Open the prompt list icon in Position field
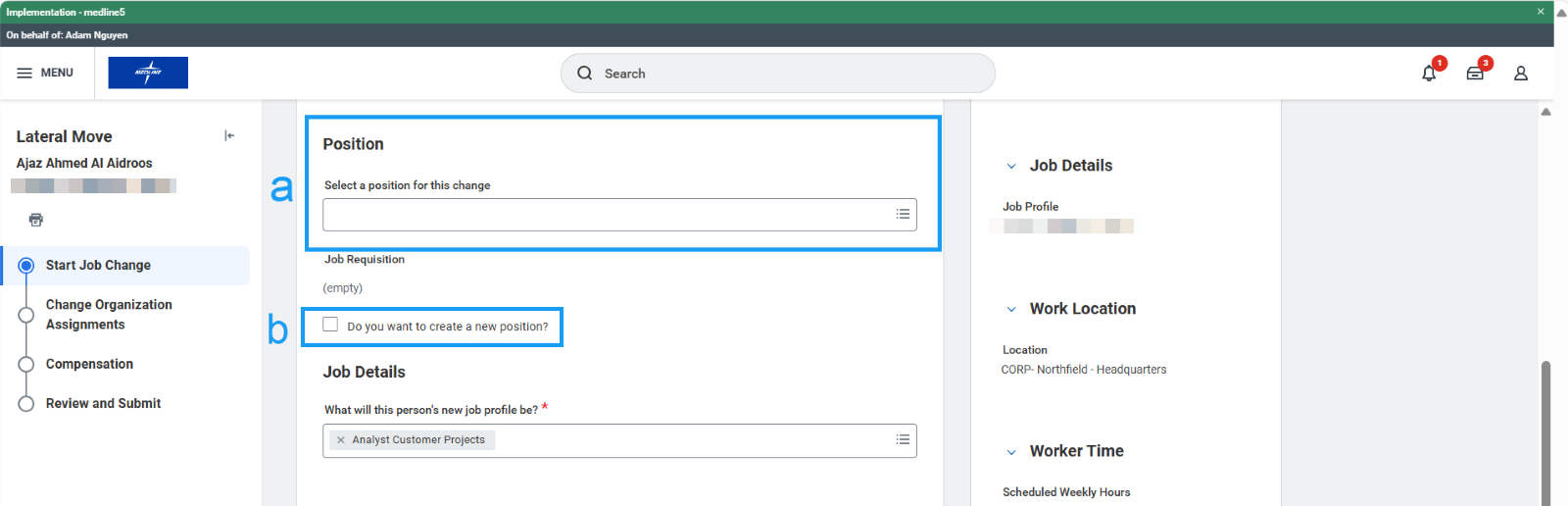The height and width of the screenshot is (506, 1568). click(903, 214)
